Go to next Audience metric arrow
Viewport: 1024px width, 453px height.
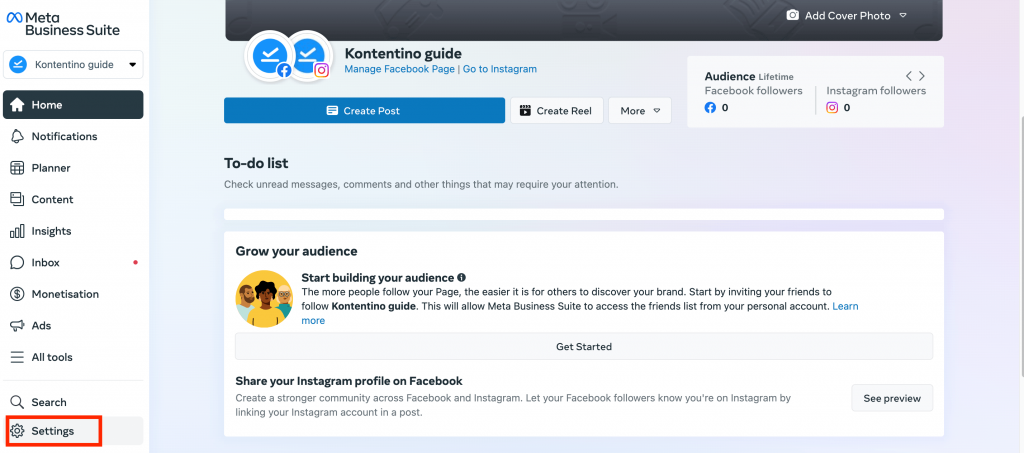(922, 76)
